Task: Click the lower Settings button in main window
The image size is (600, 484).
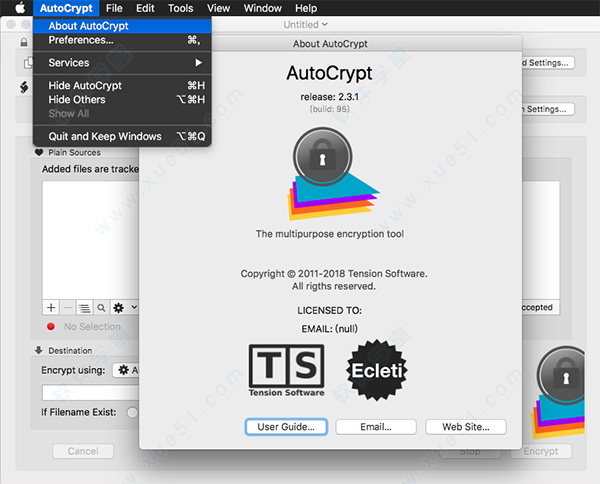Action: click(x=547, y=109)
